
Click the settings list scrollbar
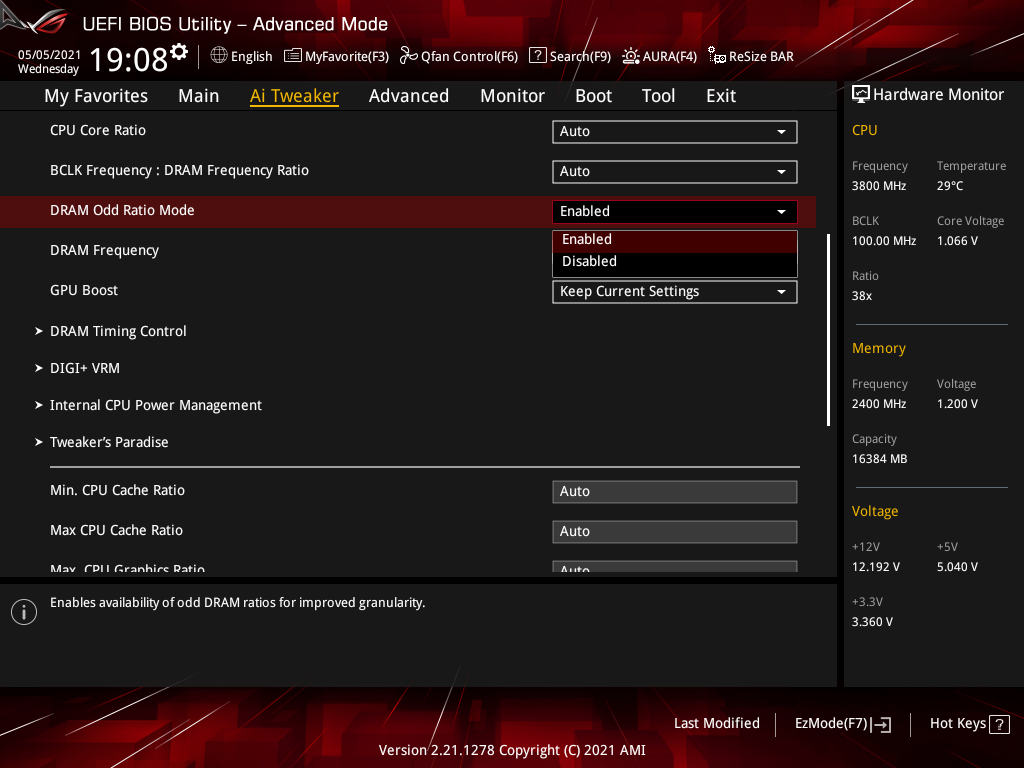tap(829, 330)
